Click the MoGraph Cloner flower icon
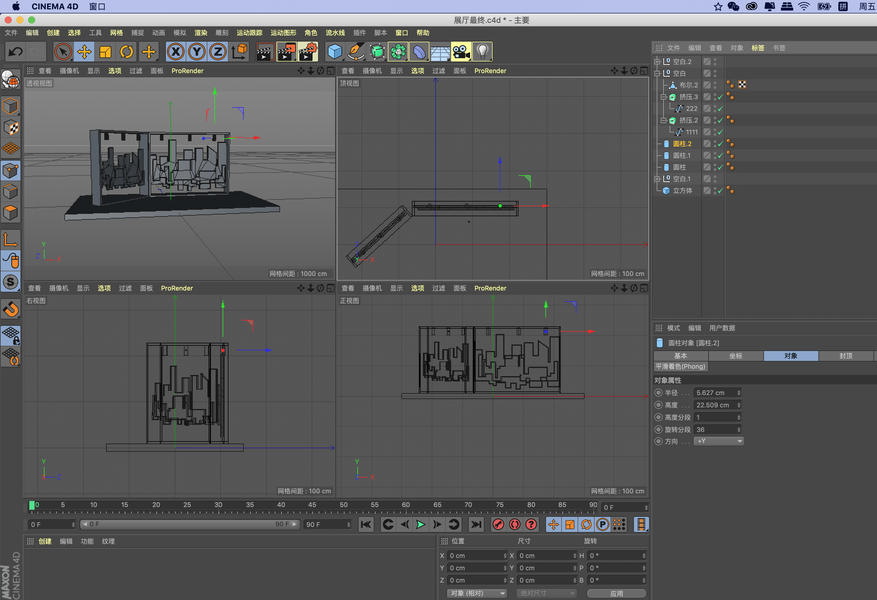 [398, 52]
